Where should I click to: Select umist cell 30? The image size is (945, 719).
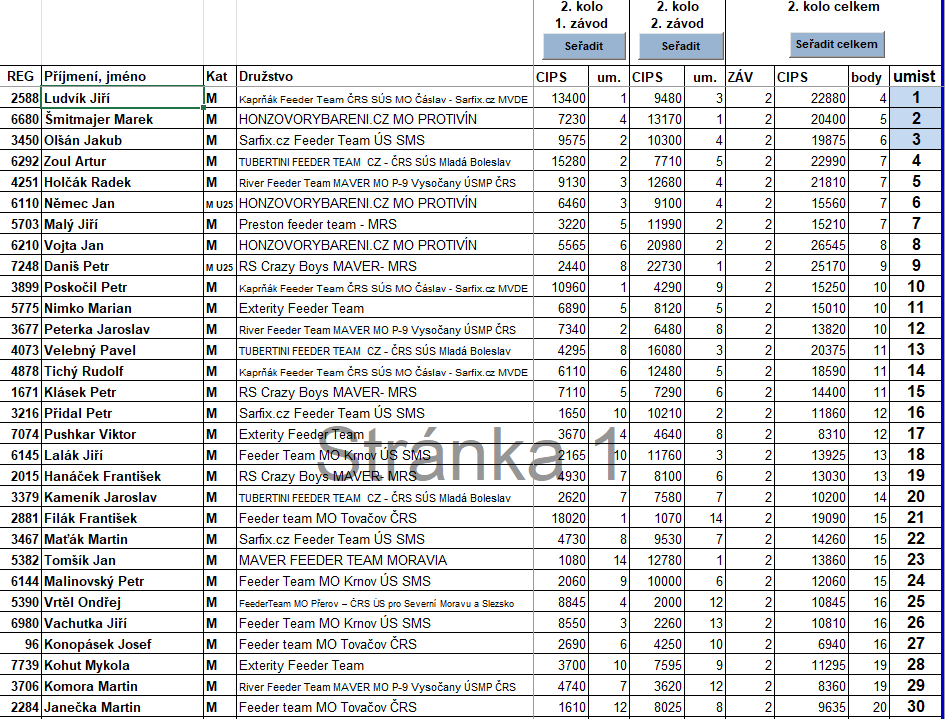[915, 708]
